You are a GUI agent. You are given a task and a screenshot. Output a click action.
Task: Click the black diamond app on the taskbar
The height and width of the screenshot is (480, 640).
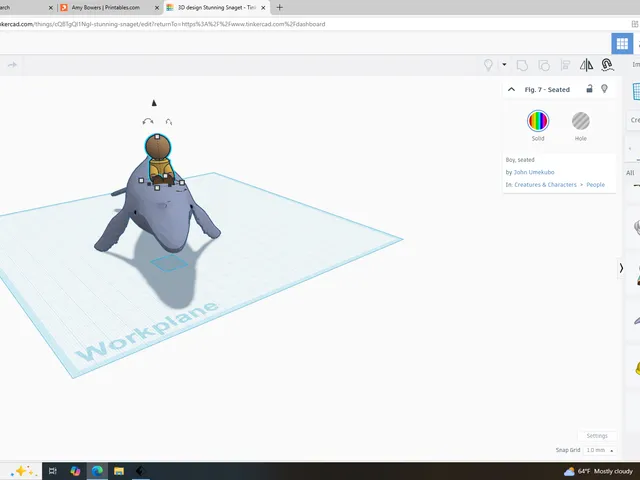click(140, 471)
